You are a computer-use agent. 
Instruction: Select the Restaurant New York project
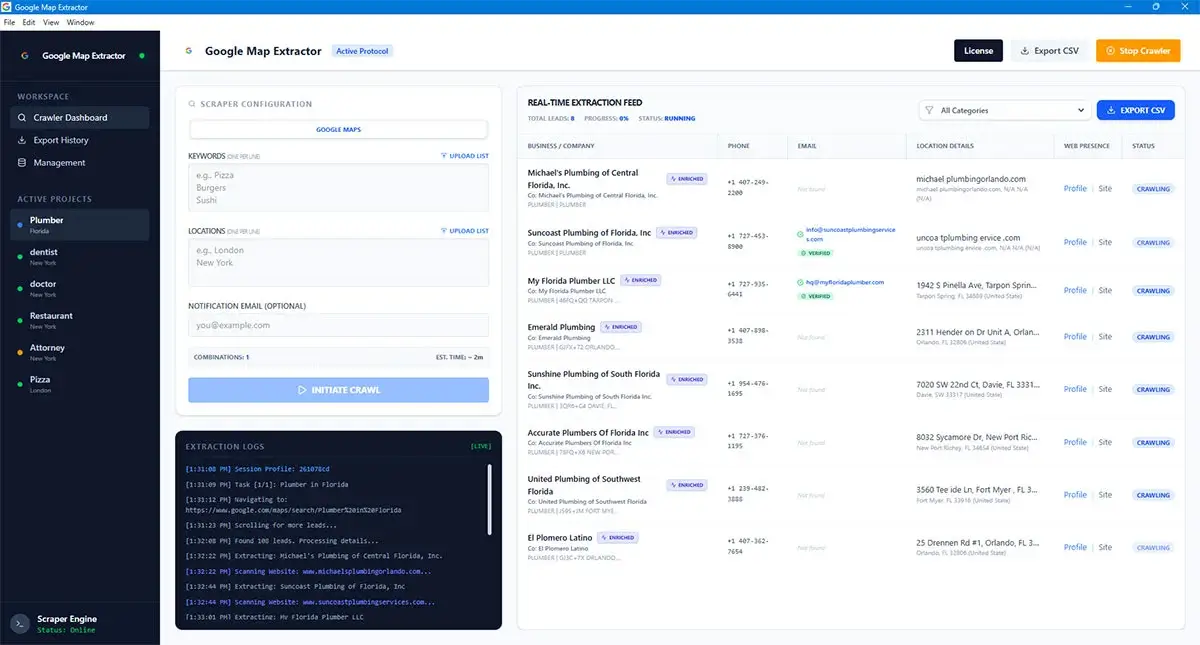(x=80, y=320)
